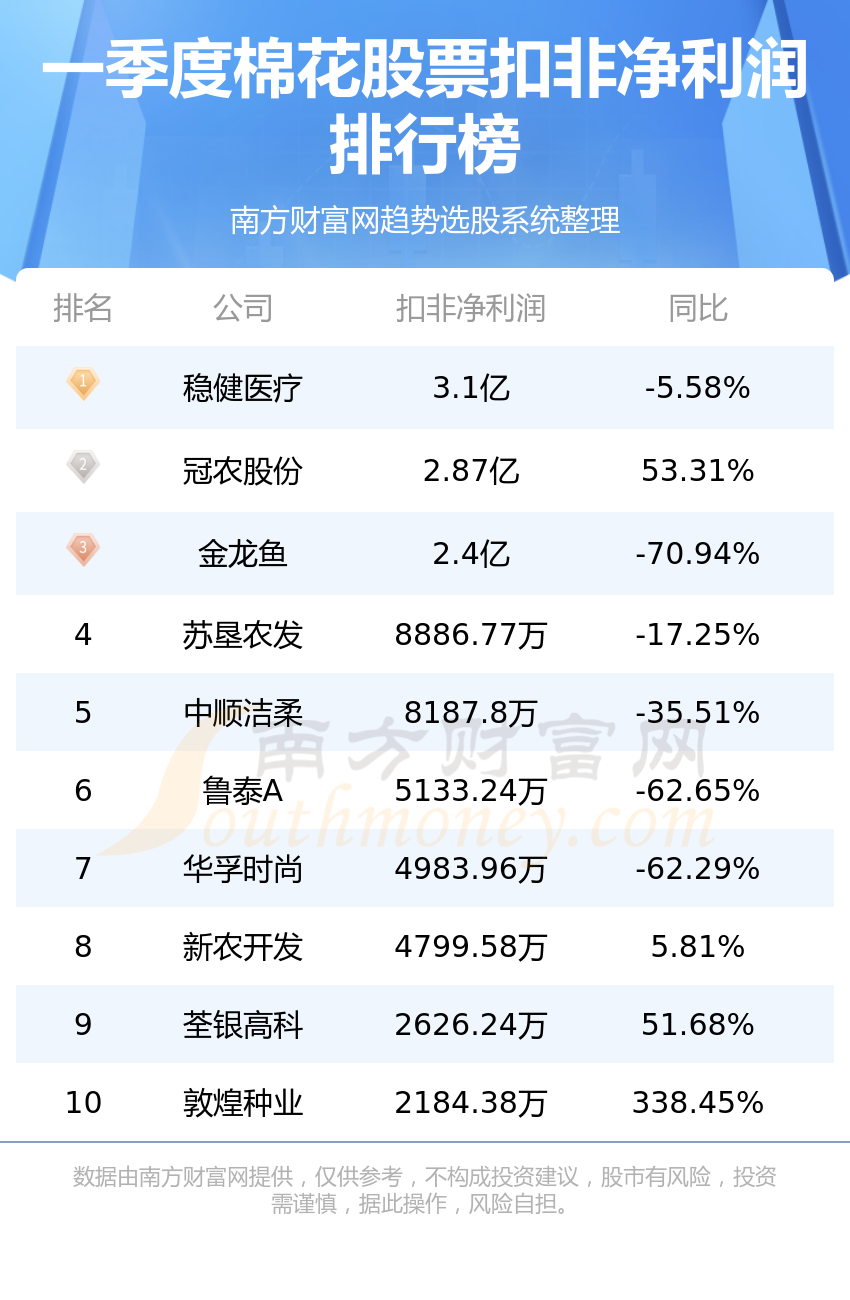Click the 扣非净利润 column header
The image size is (850, 1300).
(x=471, y=309)
